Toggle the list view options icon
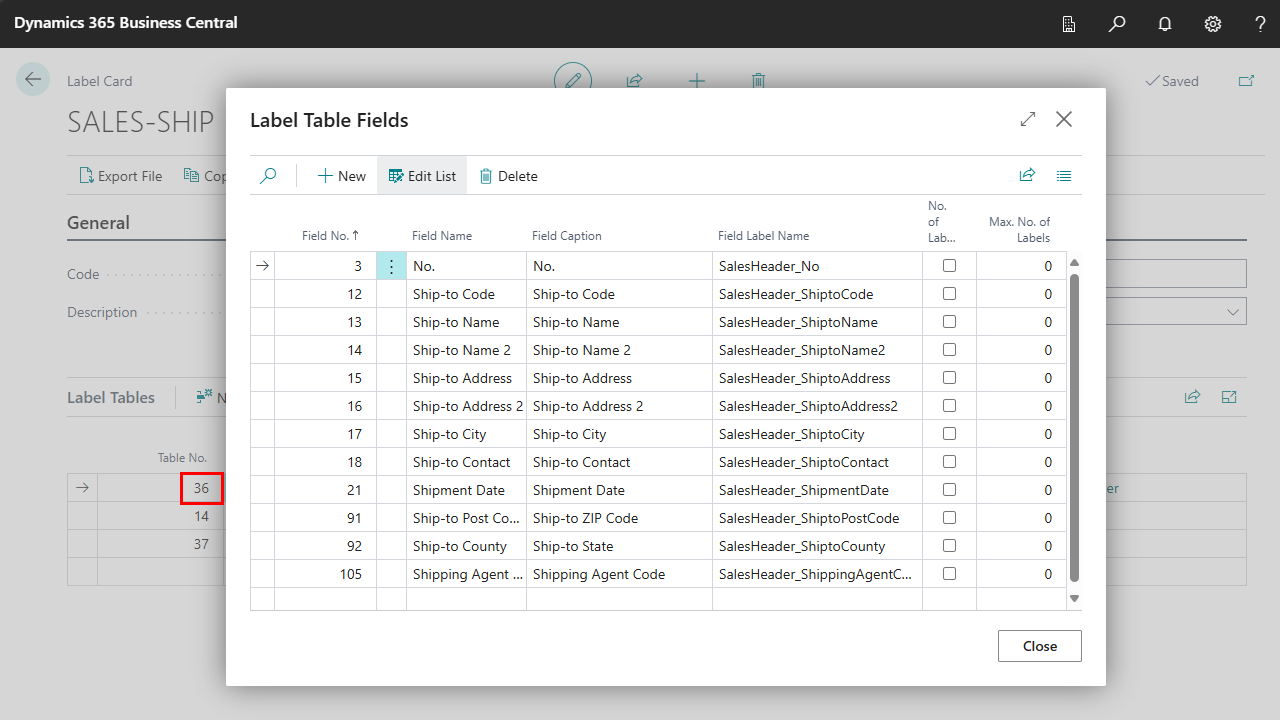The width and height of the screenshot is (1280, 720). 1064,175
